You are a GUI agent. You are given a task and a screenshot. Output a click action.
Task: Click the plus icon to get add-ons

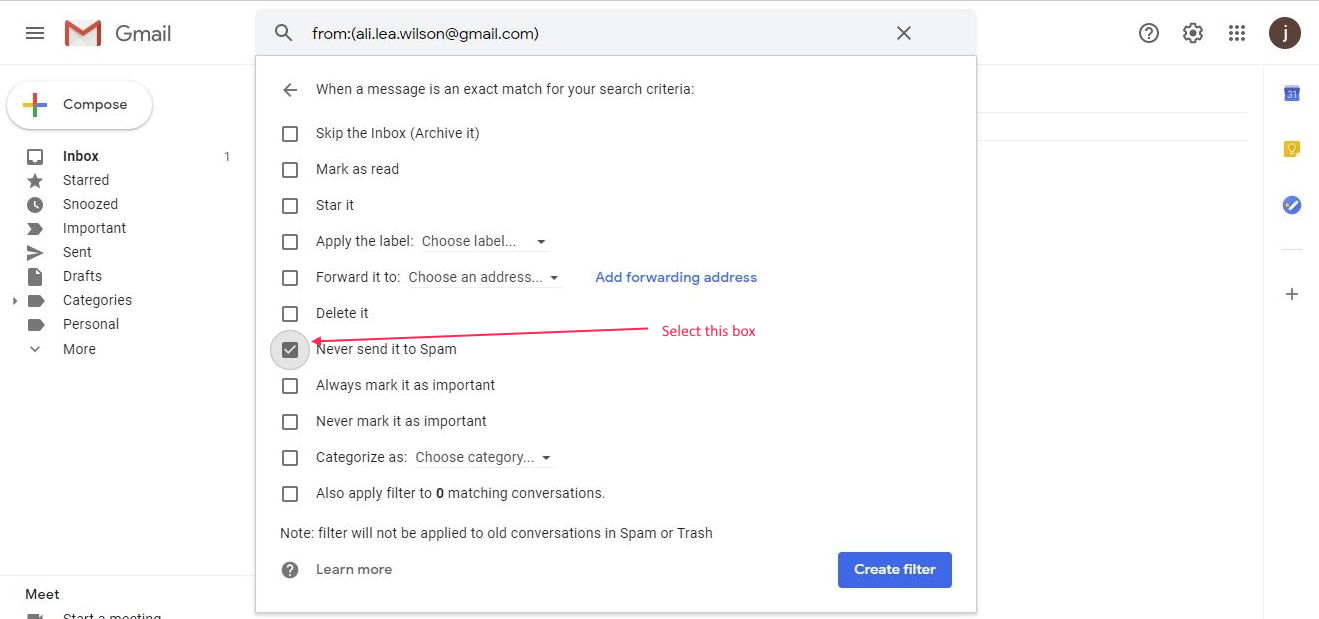(1292, 294)
